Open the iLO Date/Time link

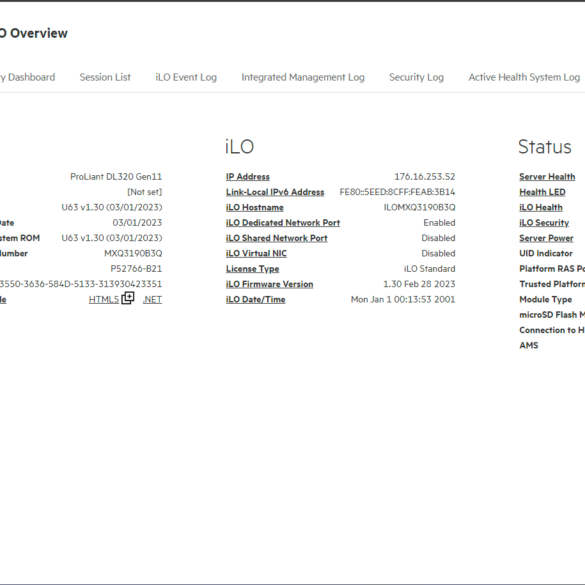point(255,300)
